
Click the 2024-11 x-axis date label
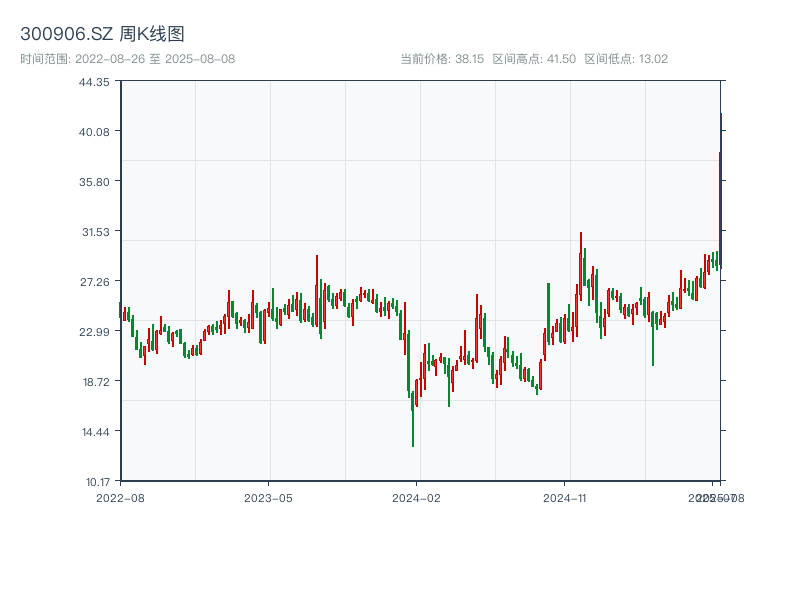[x=565, y=497]
